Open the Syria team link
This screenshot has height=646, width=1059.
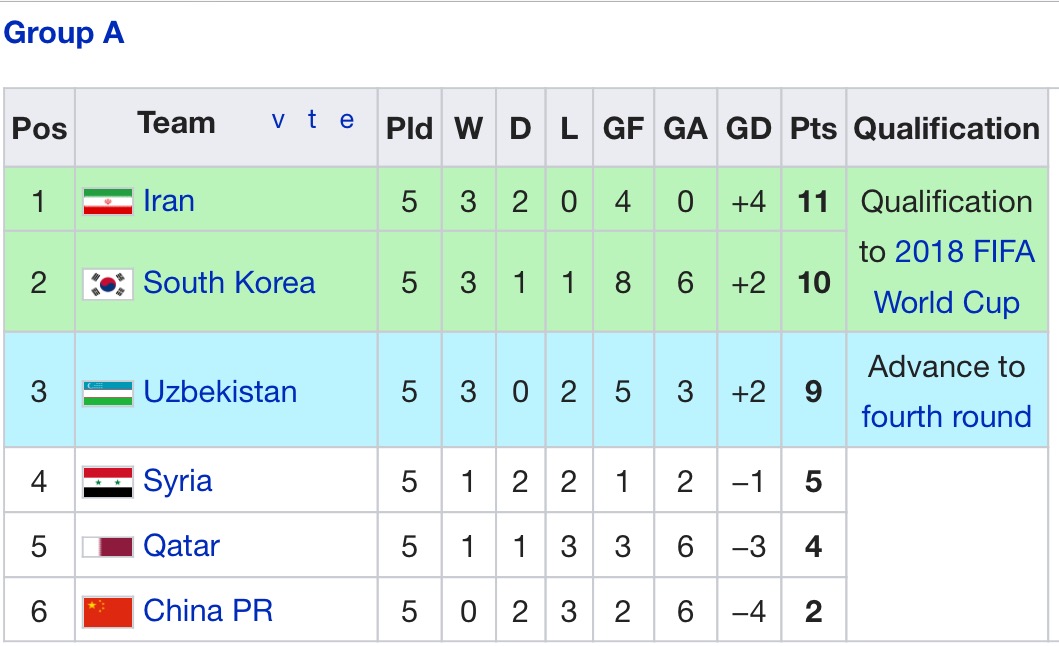click(x=178, y=481)
